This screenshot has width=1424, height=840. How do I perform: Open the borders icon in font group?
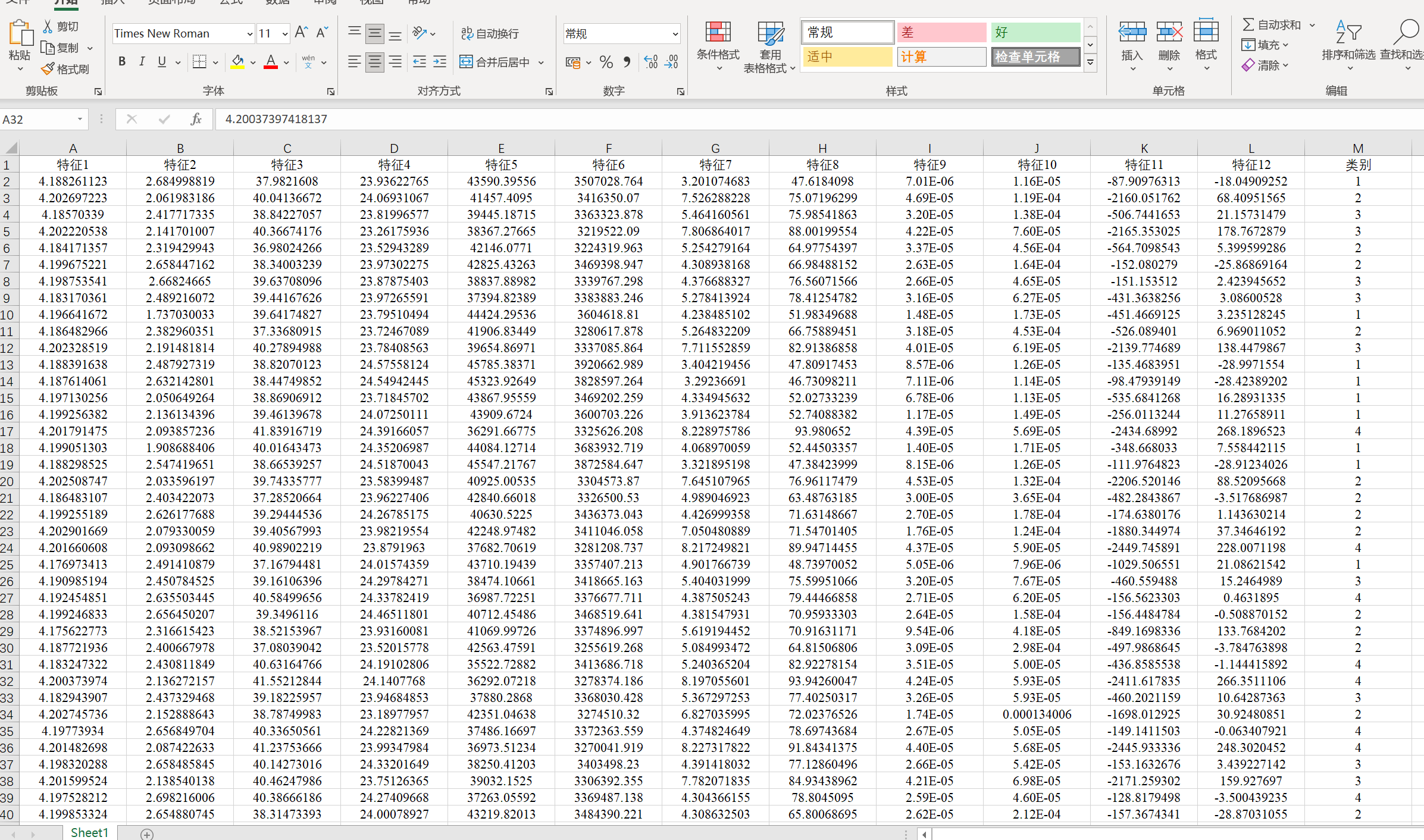pos(200,62)
